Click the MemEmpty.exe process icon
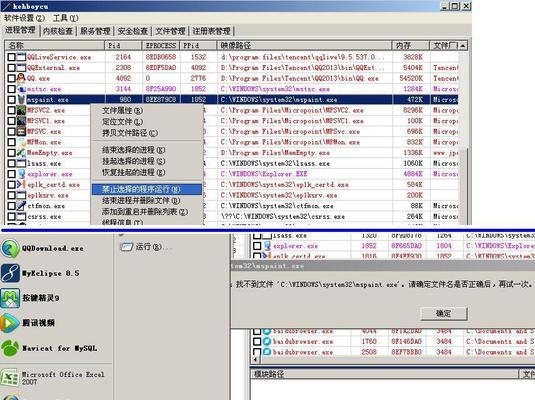Screen dimensions: 535x400 point(21,153)
